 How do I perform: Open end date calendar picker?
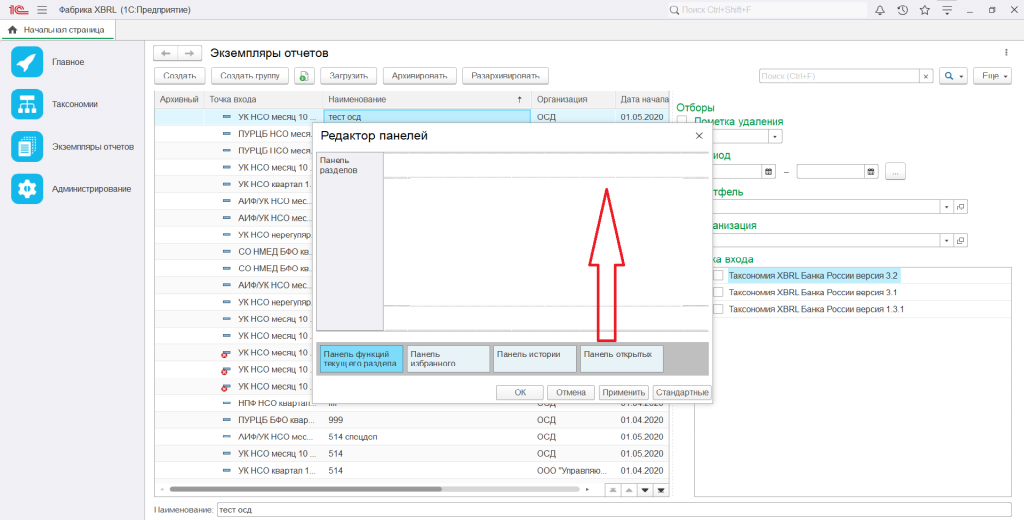tap(871, 172)
